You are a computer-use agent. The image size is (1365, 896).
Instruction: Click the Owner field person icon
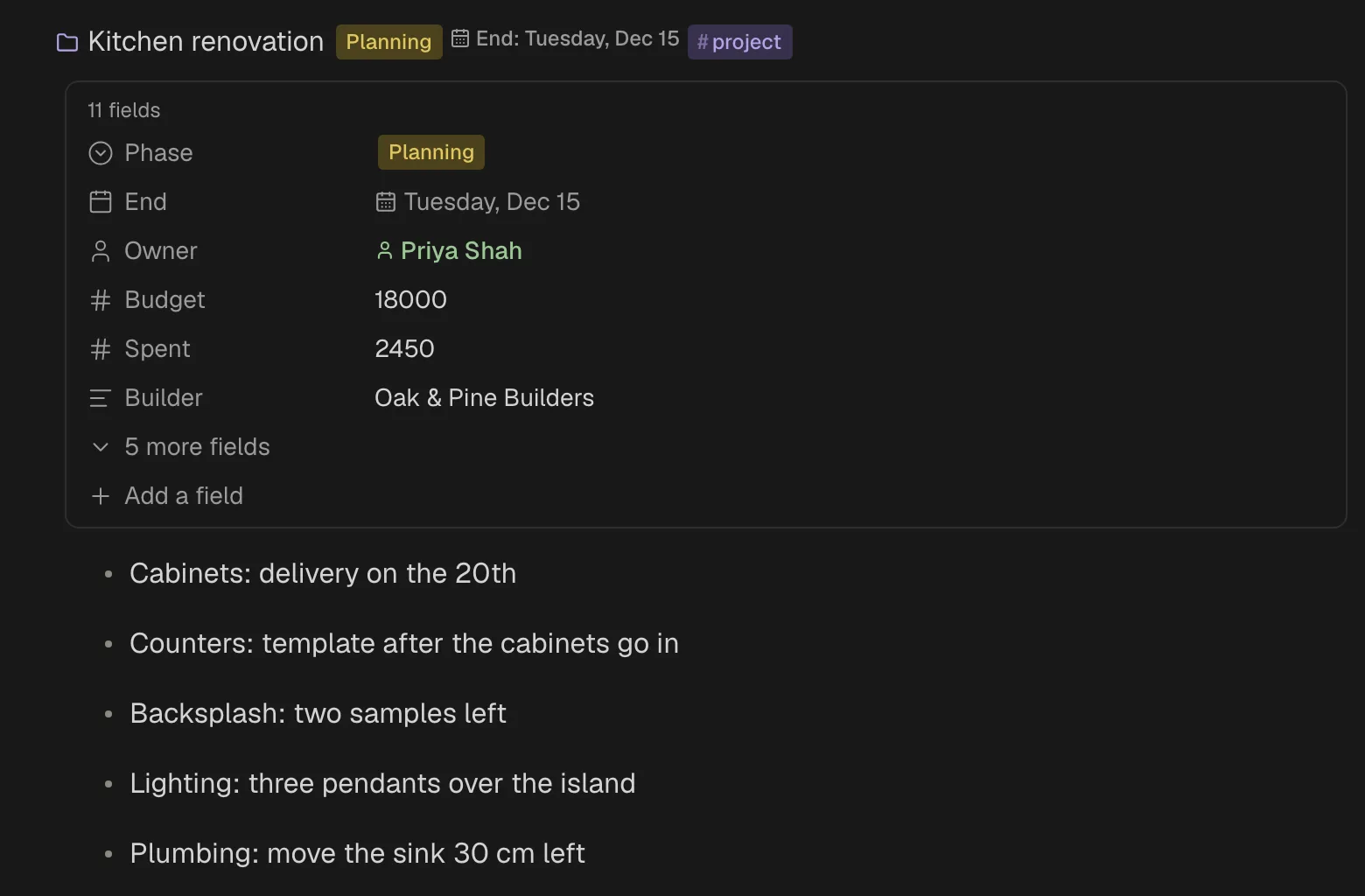(x=101, y=251)
